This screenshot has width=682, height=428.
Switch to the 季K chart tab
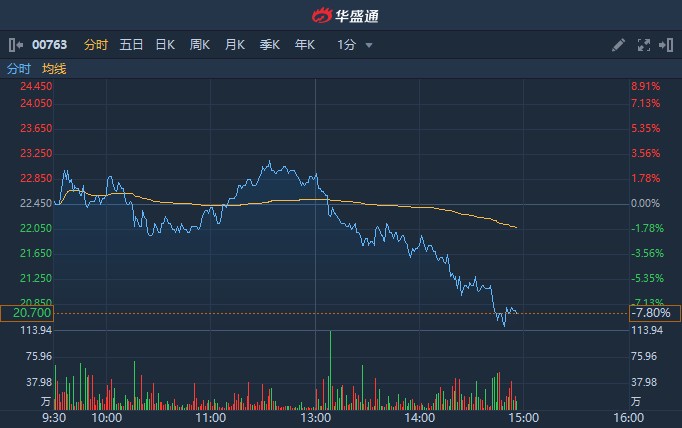[270, 44]
